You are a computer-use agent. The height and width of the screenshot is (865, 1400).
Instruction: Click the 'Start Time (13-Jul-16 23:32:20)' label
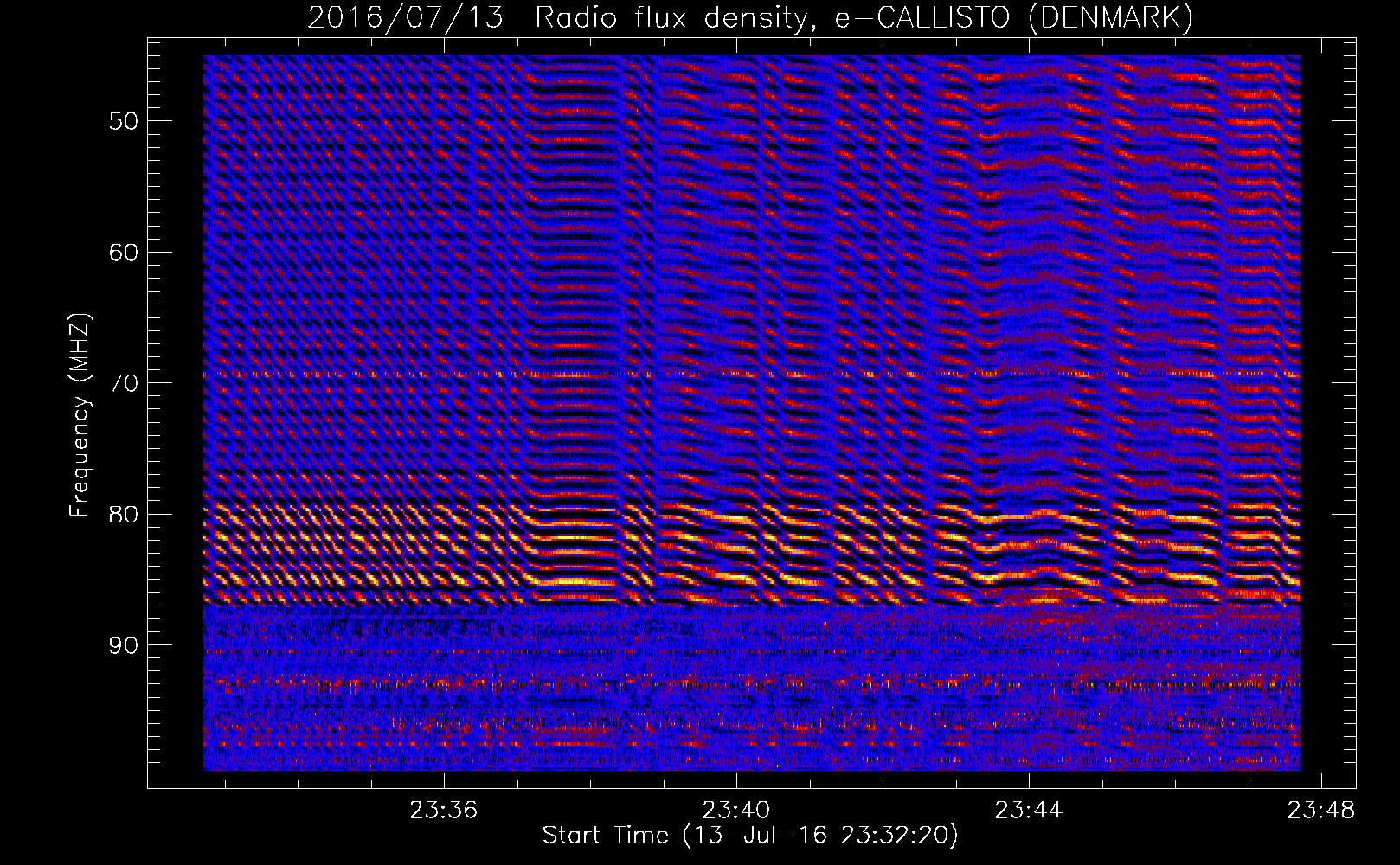[750, 836]
